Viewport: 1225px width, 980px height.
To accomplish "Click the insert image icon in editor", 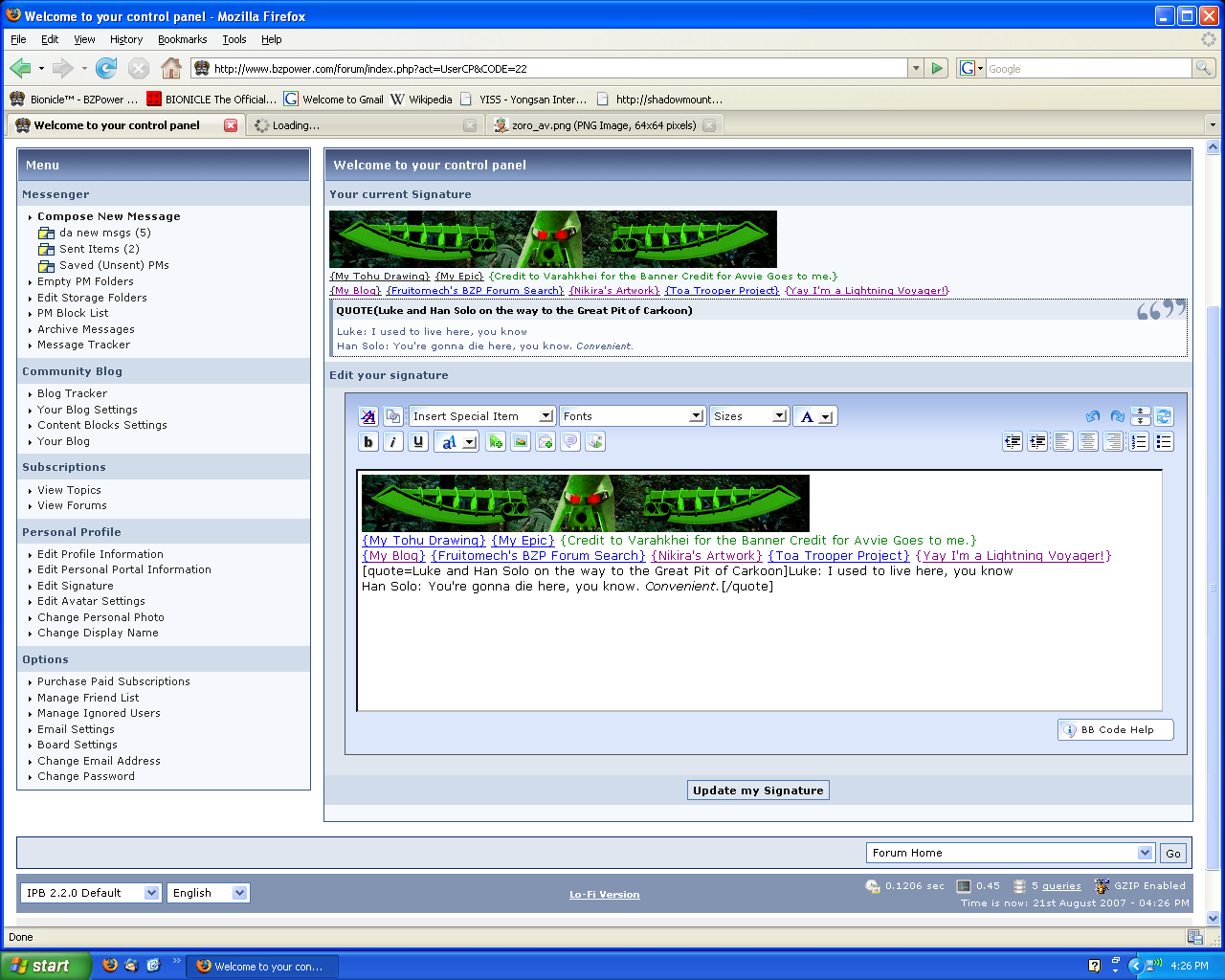I will pyautogui.click(x=521, y=442).
